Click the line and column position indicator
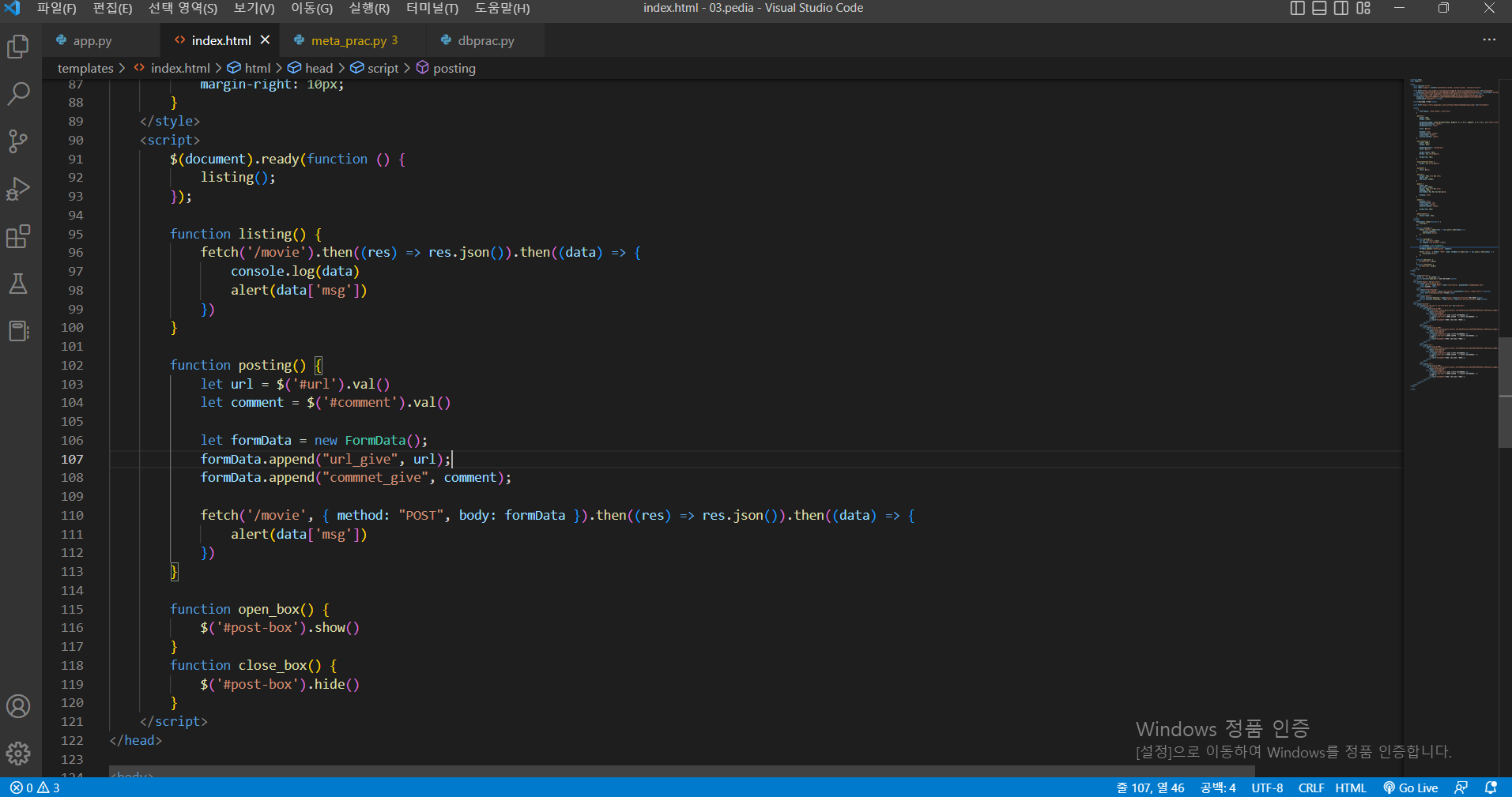This screenshot has width=1512, height=797. pos(1150,788)
